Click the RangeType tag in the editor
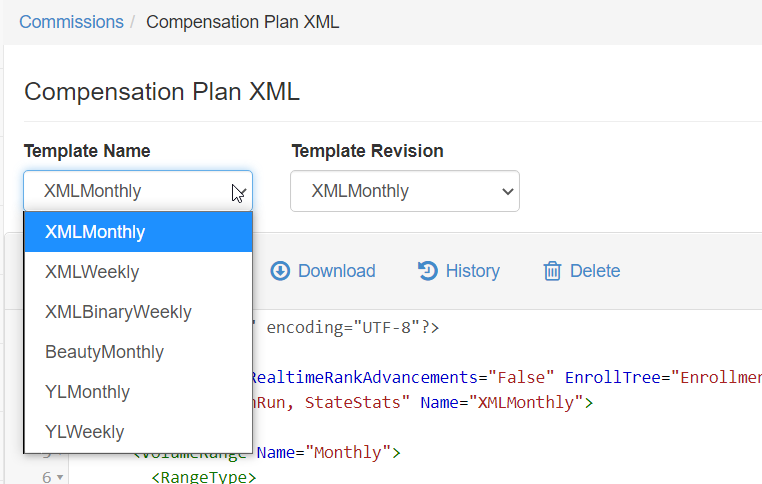 pyautogui.click(x=203, y=478)
